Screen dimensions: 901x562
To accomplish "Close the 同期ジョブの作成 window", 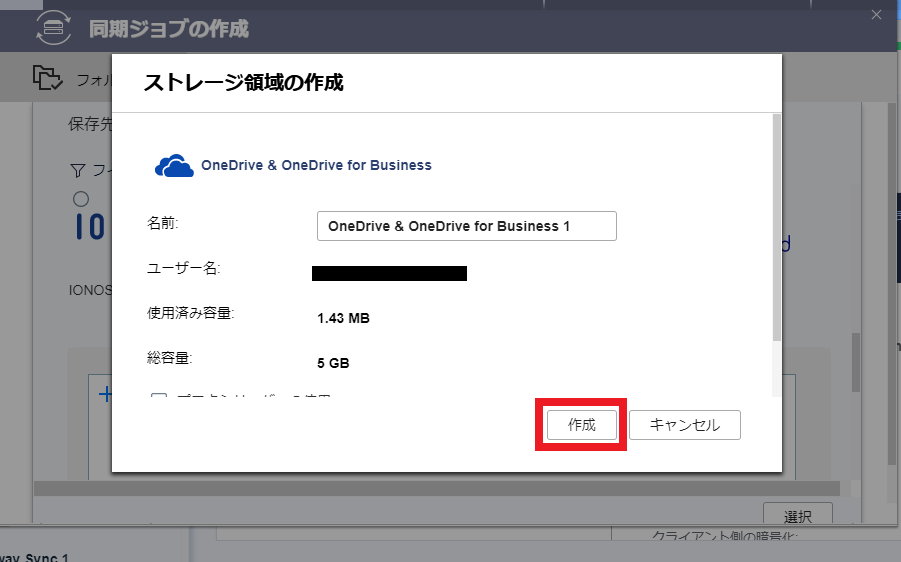I will (x=876, y=15).
